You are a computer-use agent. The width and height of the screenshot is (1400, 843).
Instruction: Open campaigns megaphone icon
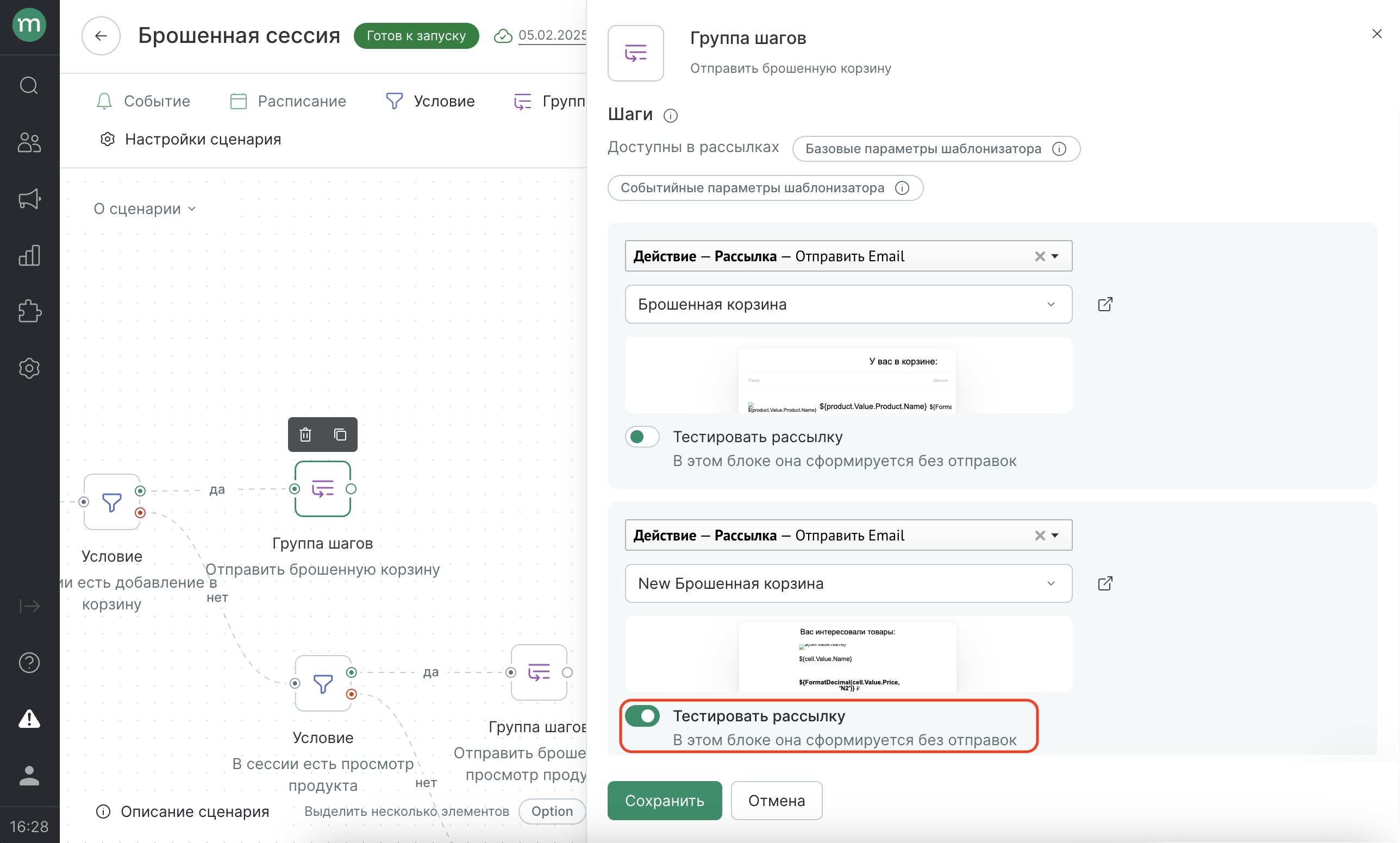tap(29, 199)
